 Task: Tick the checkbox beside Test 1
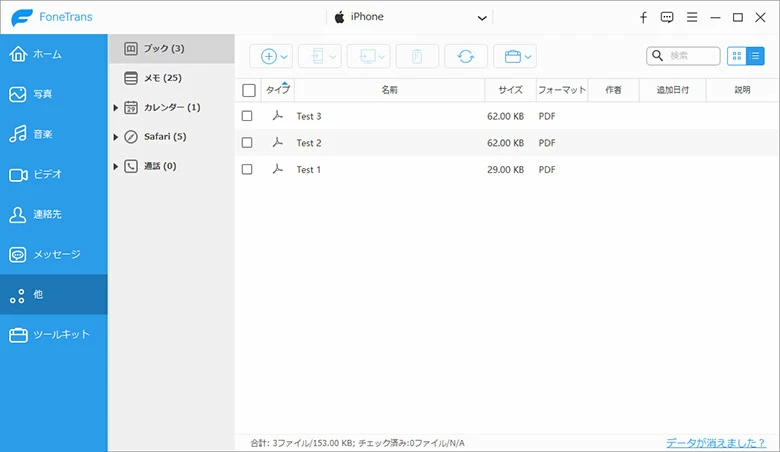pyautogui.click(x=248, y=170)
